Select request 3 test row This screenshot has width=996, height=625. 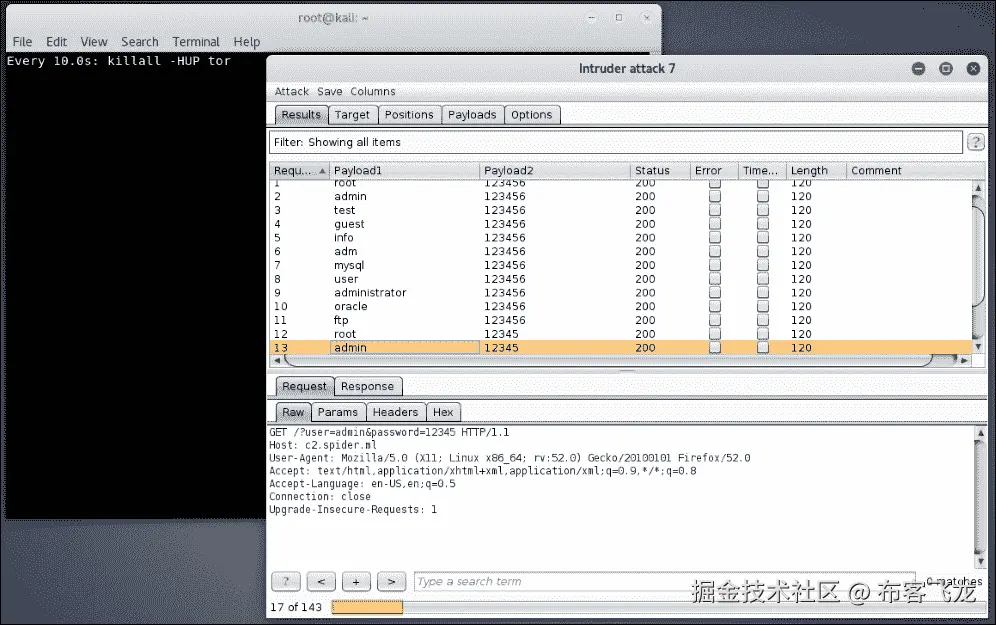click(620, 210)
